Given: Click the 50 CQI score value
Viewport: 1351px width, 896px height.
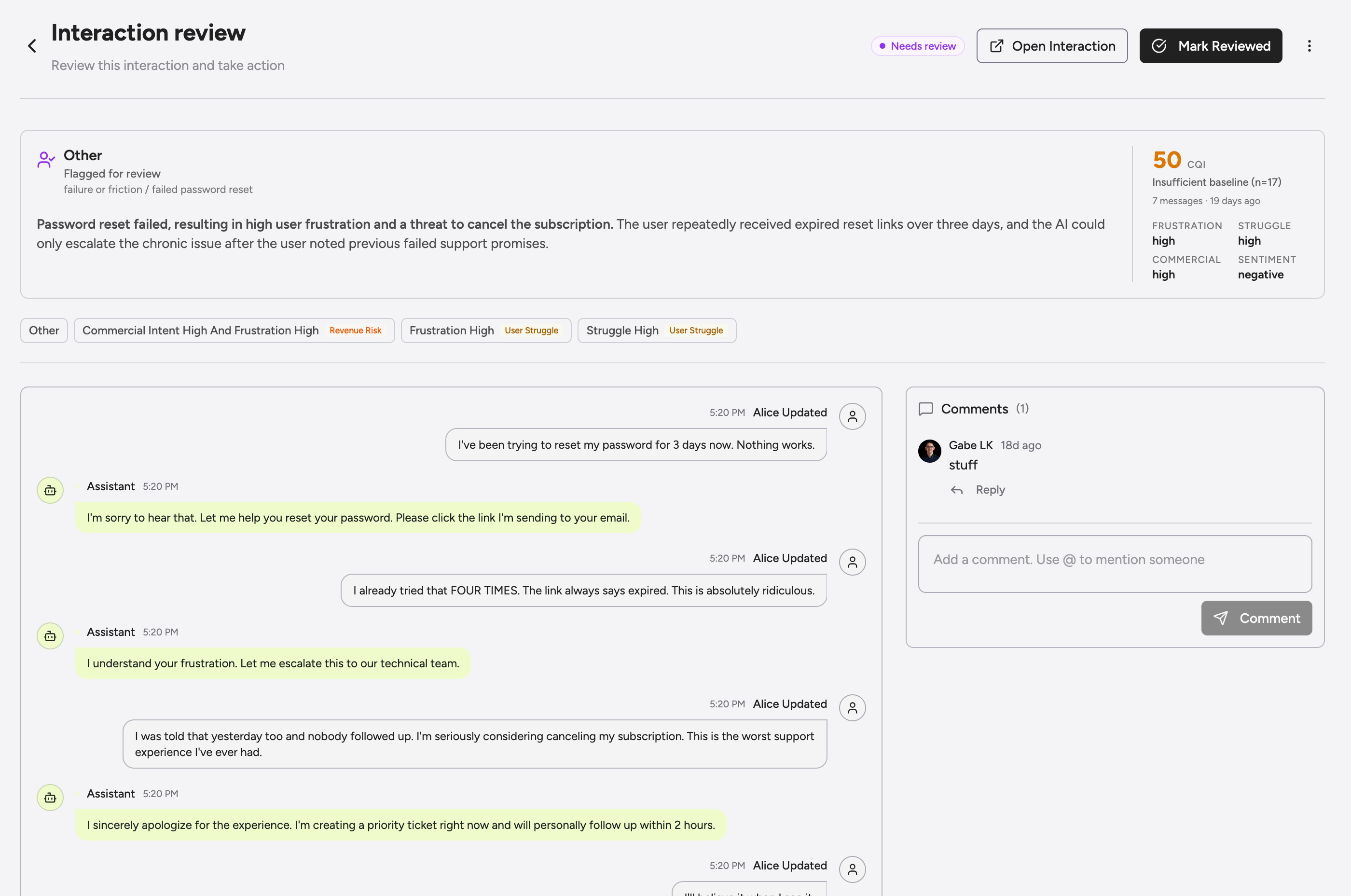Looking at the screenshot, I should (1166, 160).
